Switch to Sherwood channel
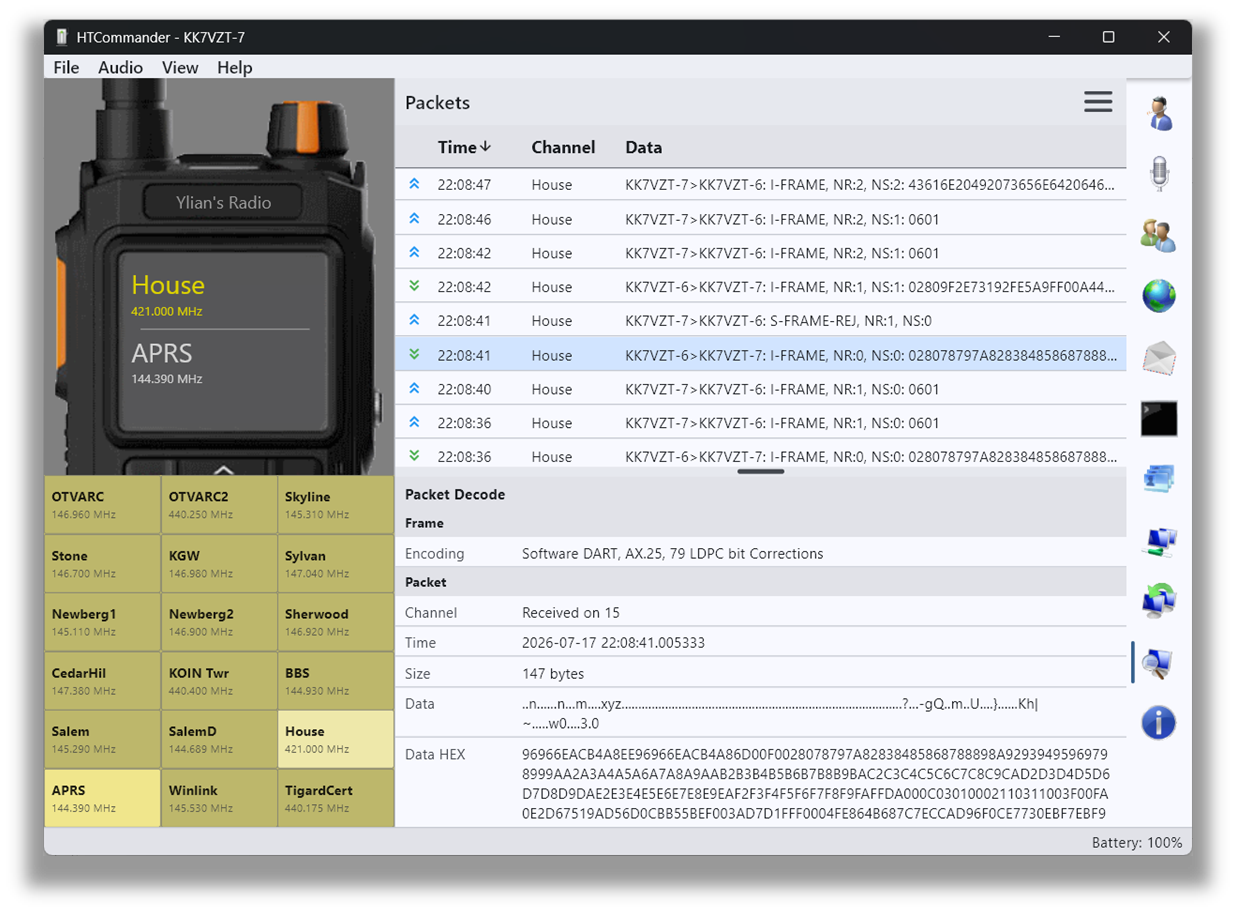Viewport: 1236px width, 913px height. point(335,623)
